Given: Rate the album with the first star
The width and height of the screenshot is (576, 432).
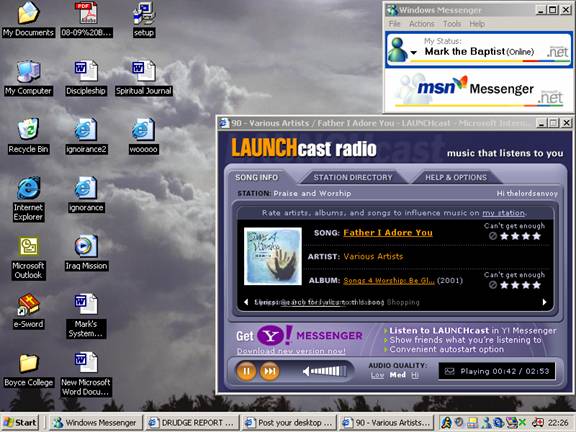Looking at the screenshot, I should 504,285.
